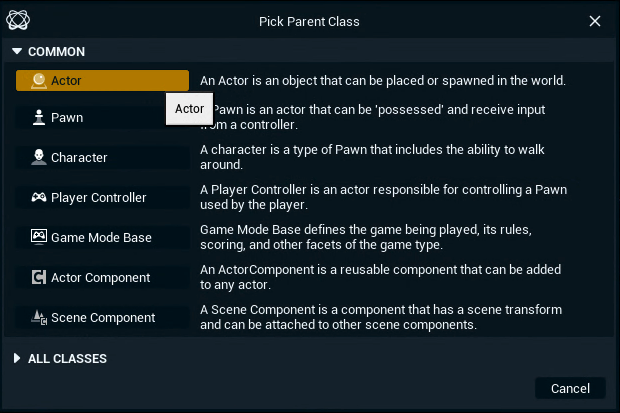Click the Game Mode Base icon
The height and width of the screenshot is (413, 620).
point(38,237)
